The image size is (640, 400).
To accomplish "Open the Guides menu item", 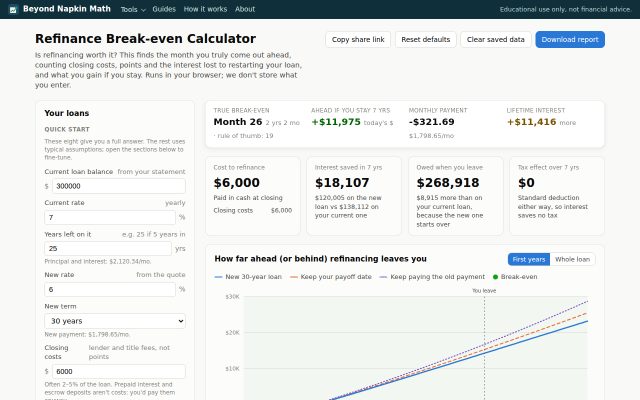I will [x=164, y=9].
